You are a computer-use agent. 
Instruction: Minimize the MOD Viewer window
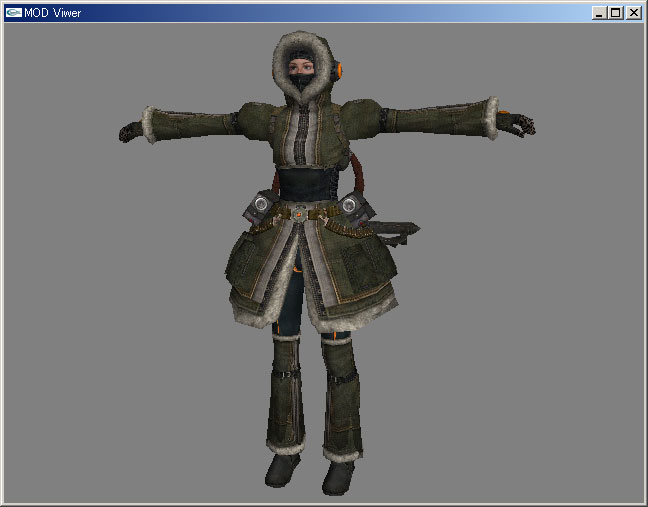(x=598, y=13)
